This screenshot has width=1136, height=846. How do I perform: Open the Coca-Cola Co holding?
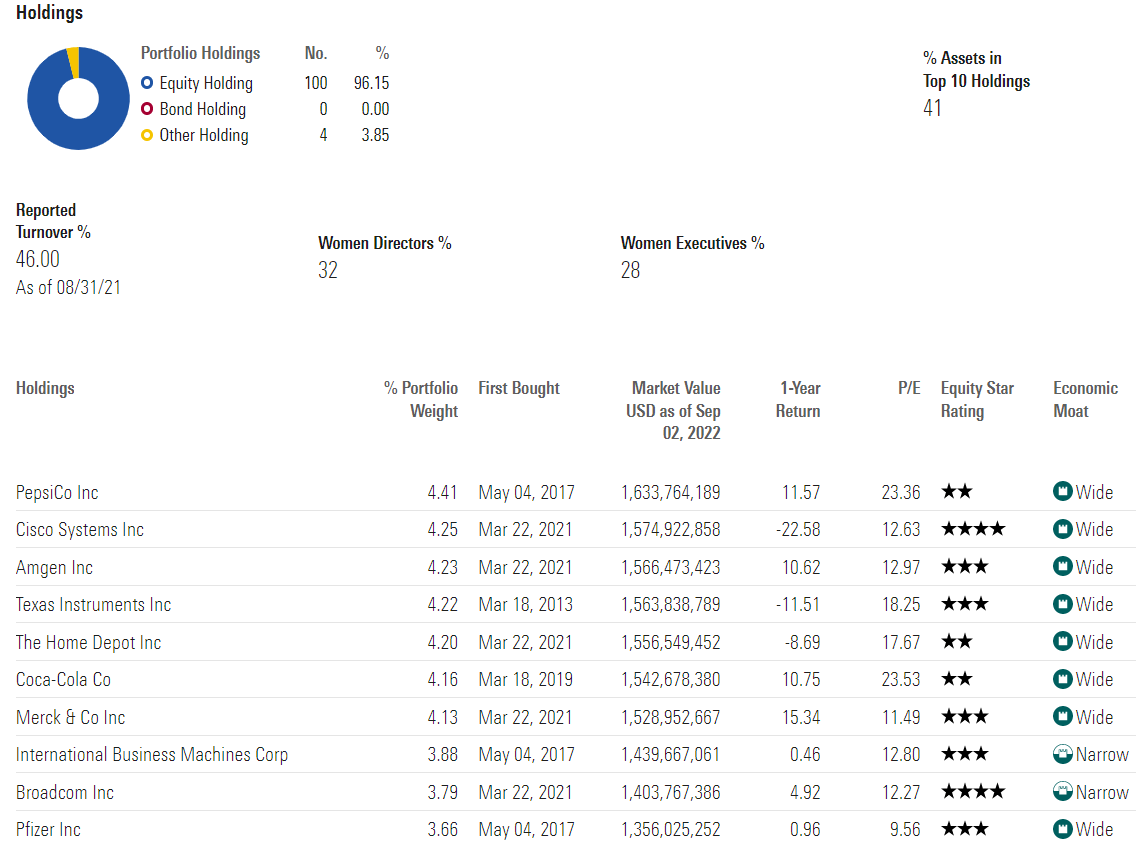tap(63, 680)
